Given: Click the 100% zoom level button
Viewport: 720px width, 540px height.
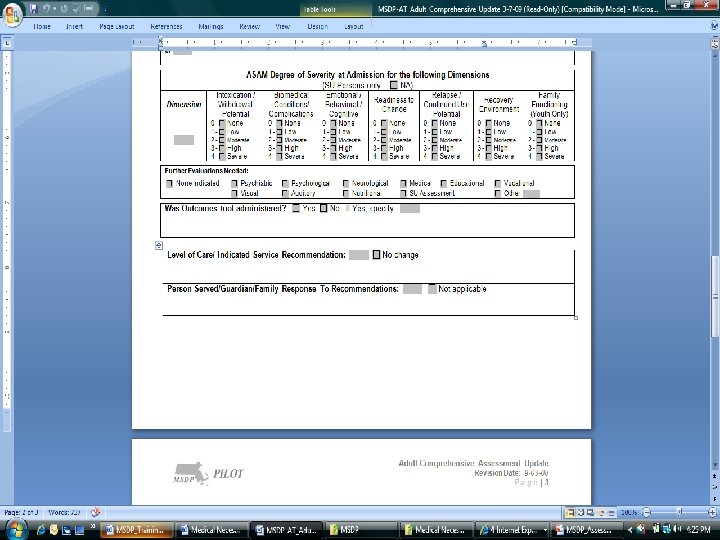Looking at the screenshot, I should (629, 512).
